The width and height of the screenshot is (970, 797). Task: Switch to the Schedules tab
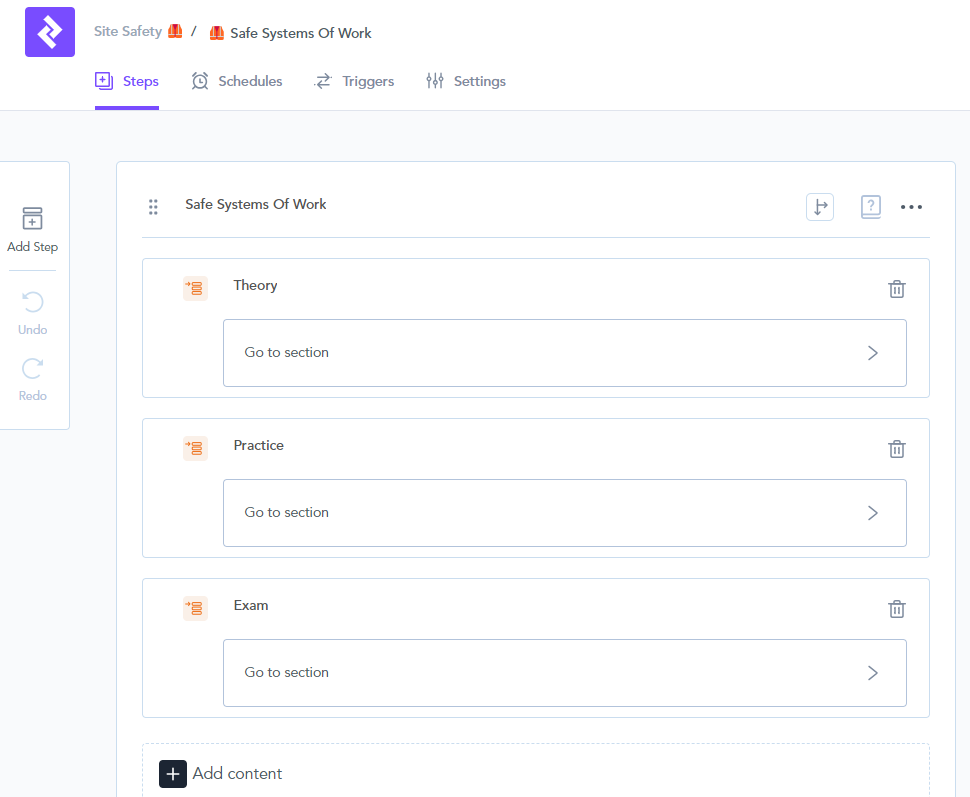pos(237,81)
